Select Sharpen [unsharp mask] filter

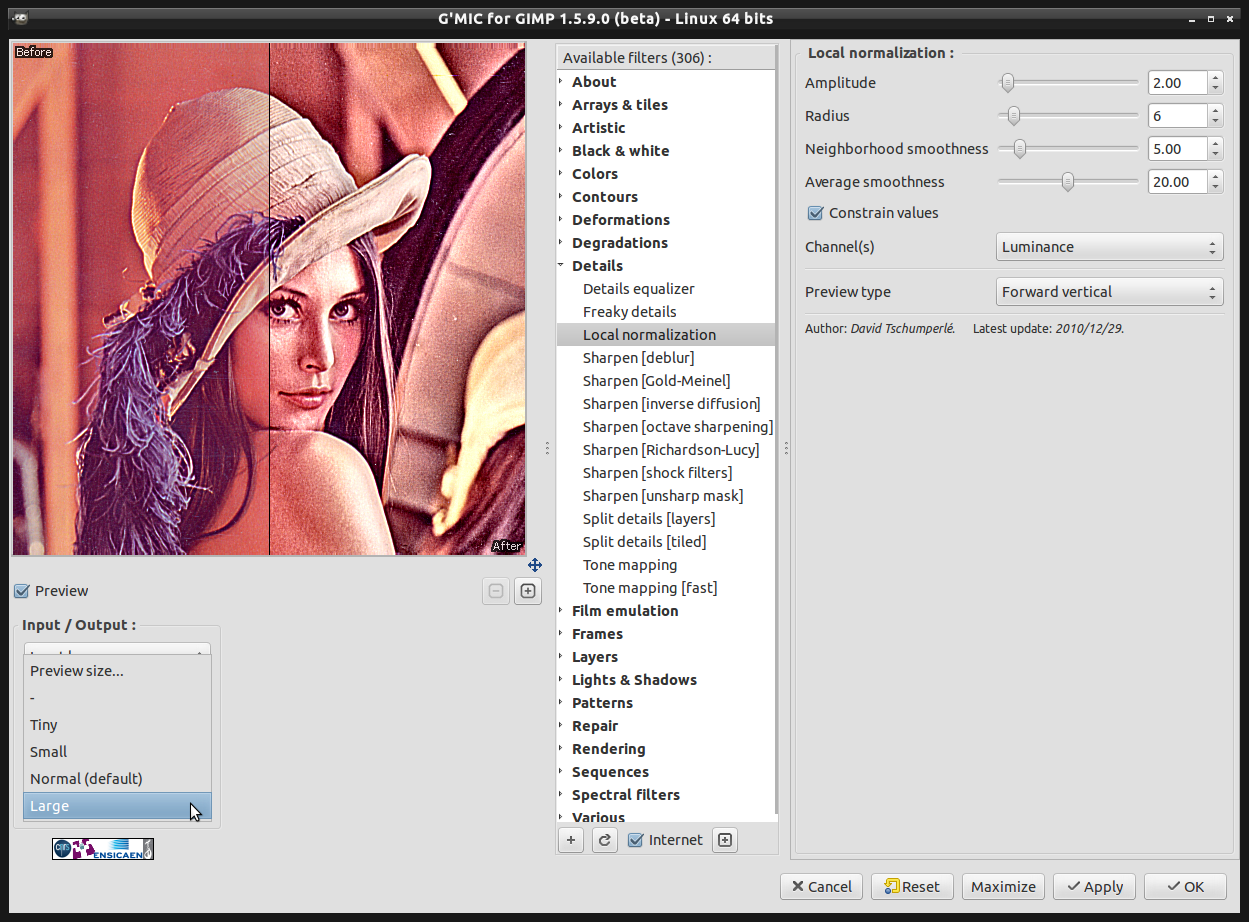[666, 496]
